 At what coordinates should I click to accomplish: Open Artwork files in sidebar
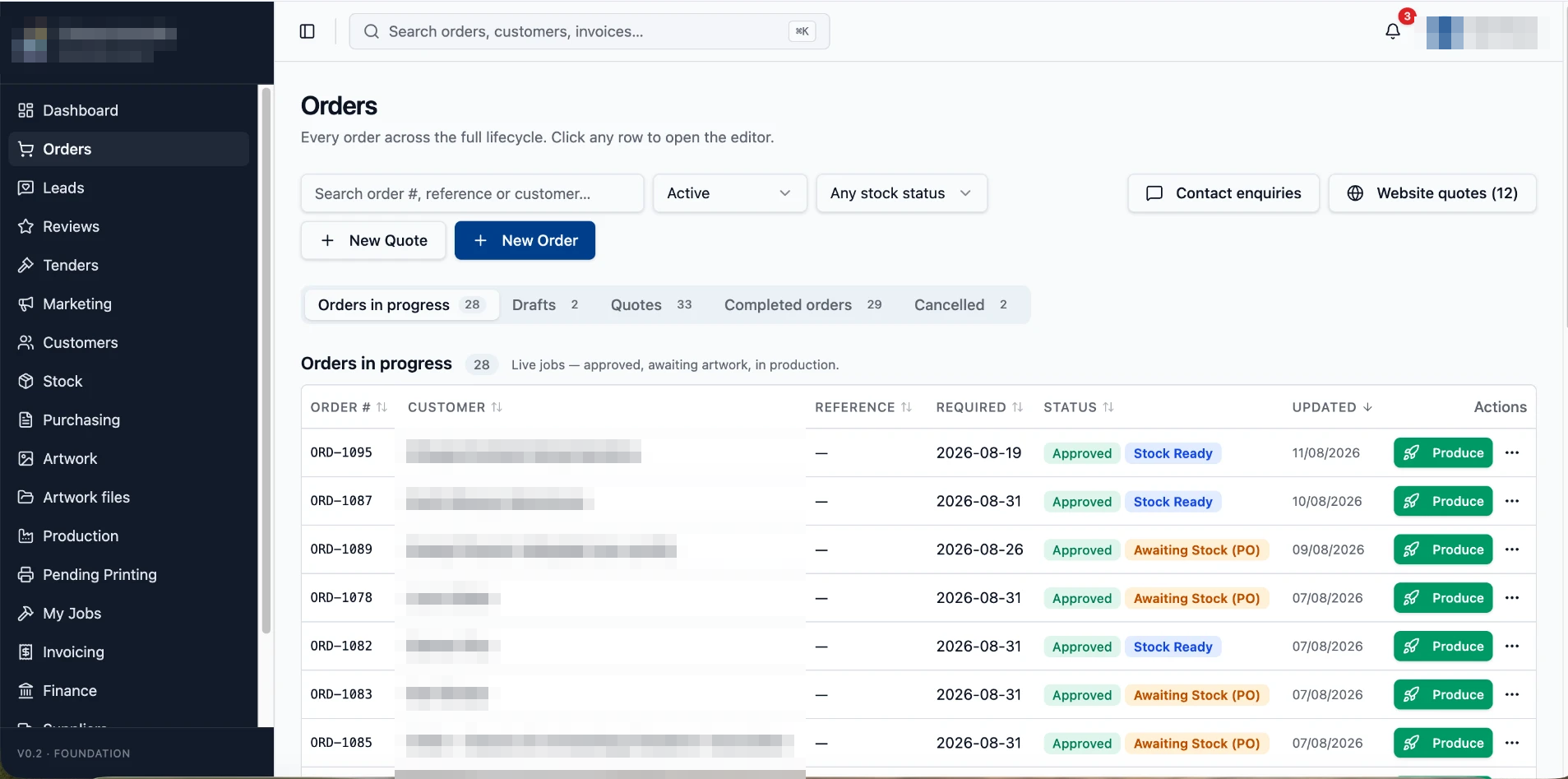[128, 497]
